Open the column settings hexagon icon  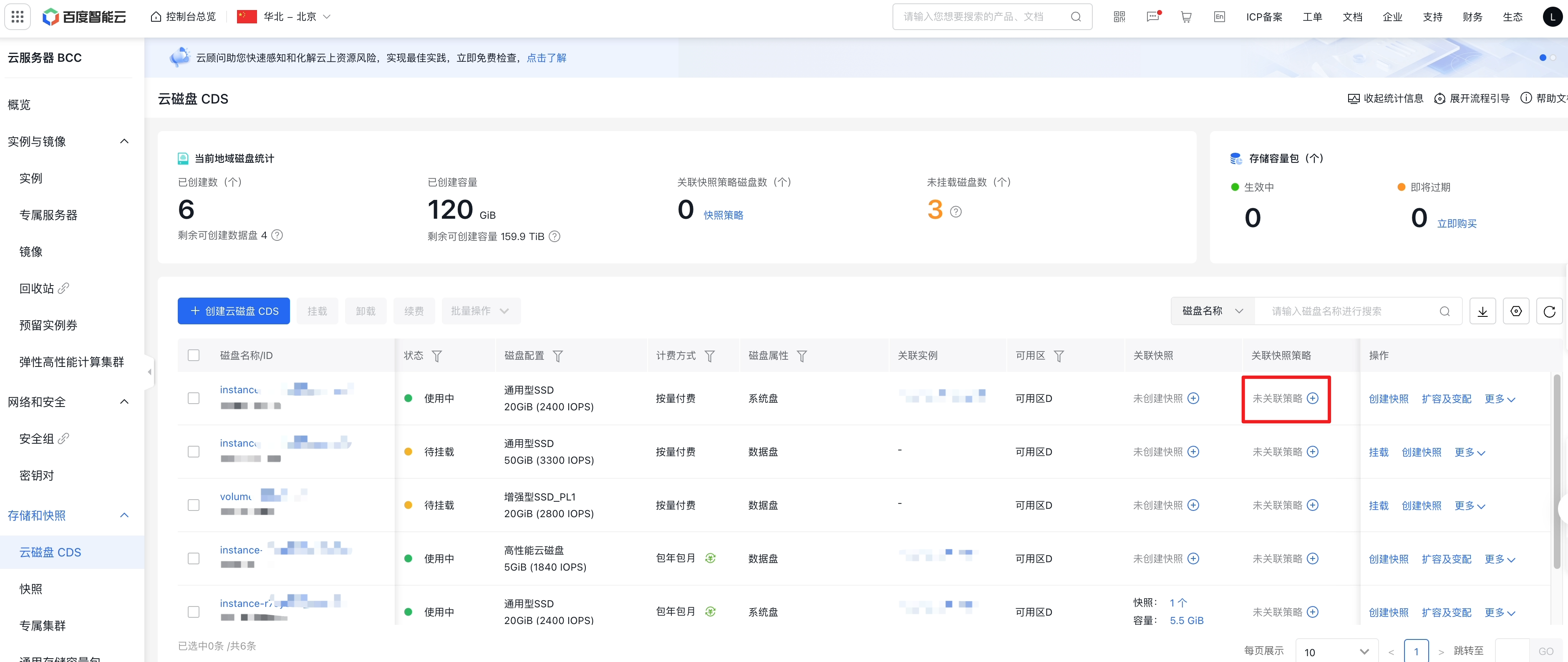[1516, 311]
